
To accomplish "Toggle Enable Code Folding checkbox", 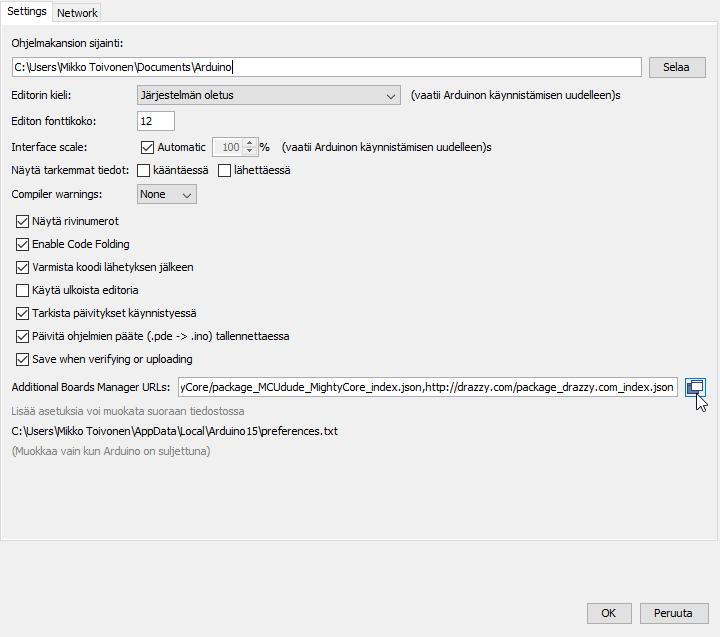I will (x=22, y=244).
